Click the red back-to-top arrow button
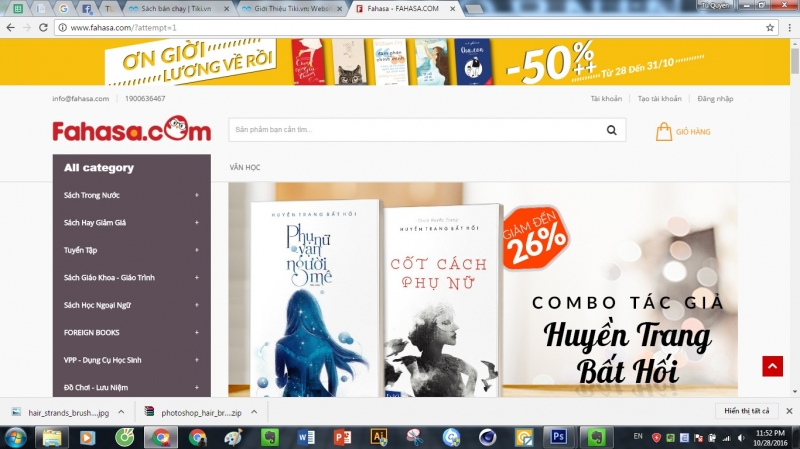This screenshot has height=449, width=800. click(772, 366)
